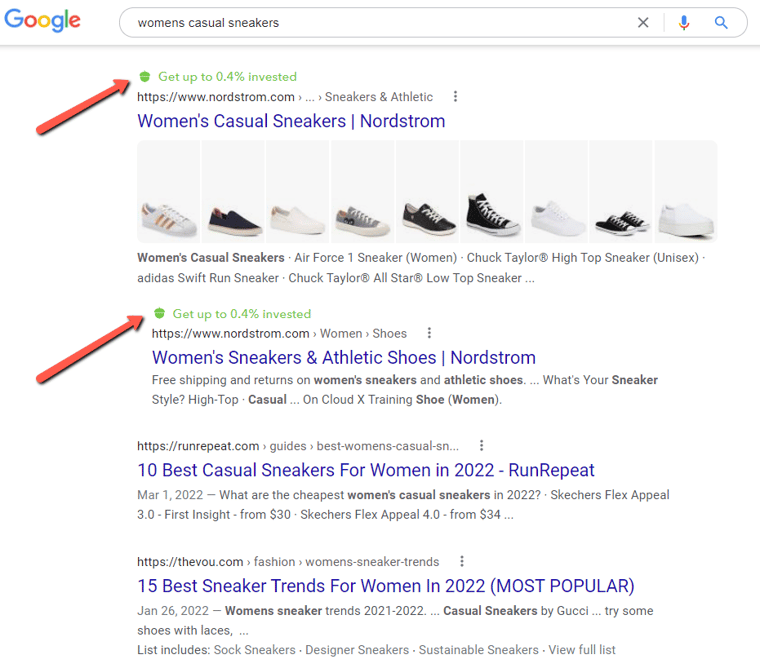
Task: Start voice search with the microphone icon
Action: tap(684, 23)
